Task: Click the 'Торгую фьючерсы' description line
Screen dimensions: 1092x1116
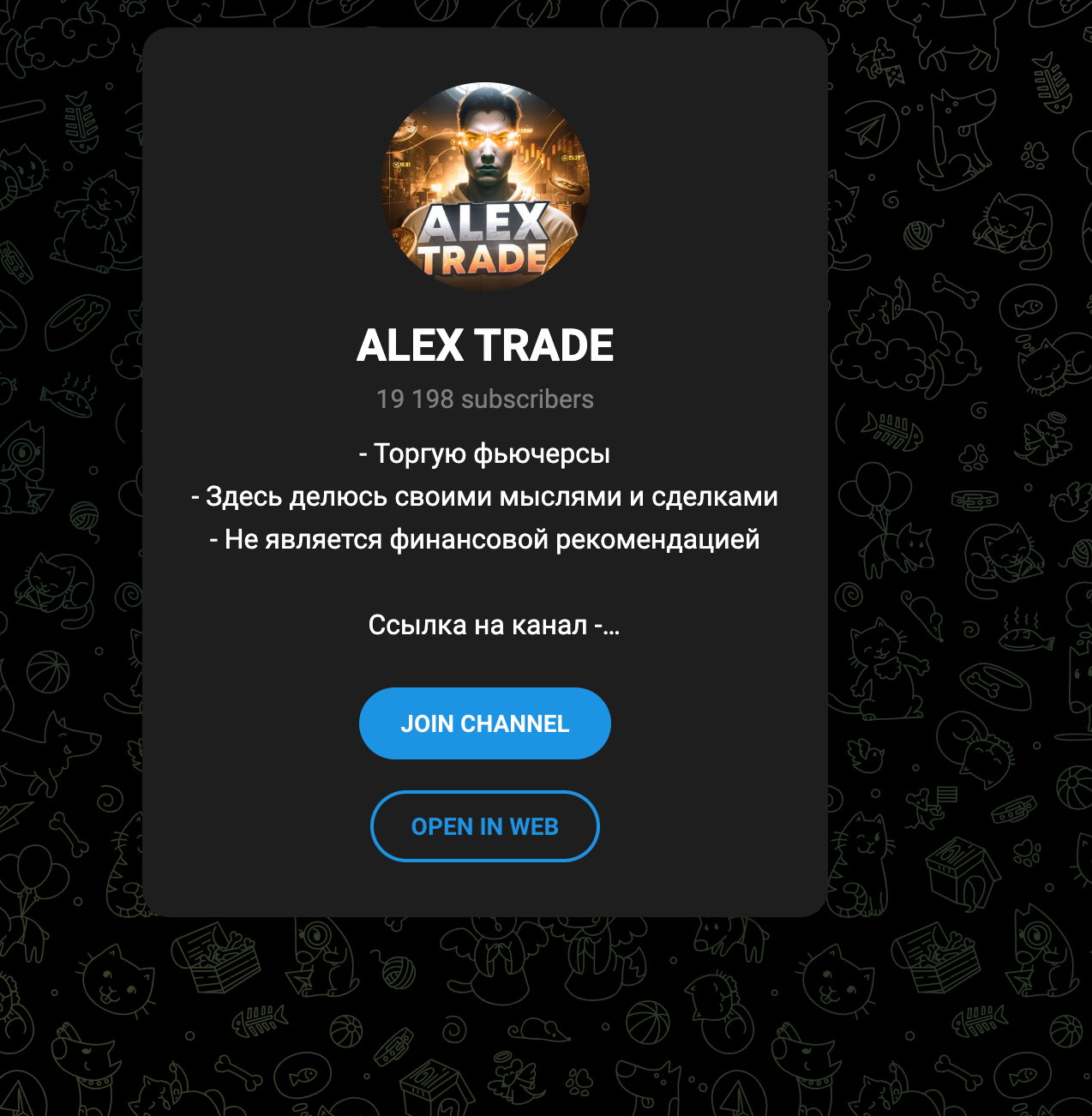Action: point(485,453)
